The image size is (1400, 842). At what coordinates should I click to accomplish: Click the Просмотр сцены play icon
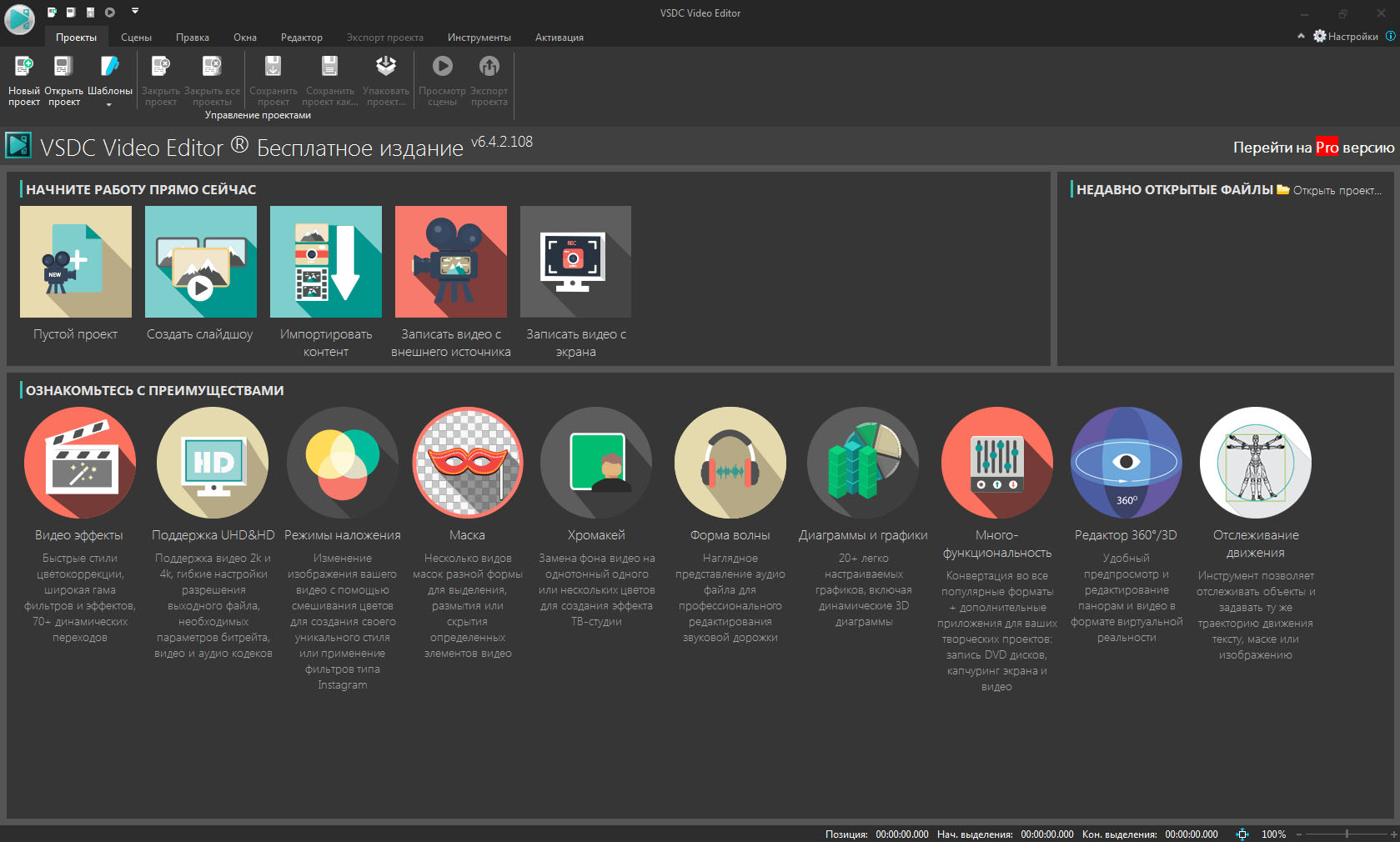click(x=443, y=66)
